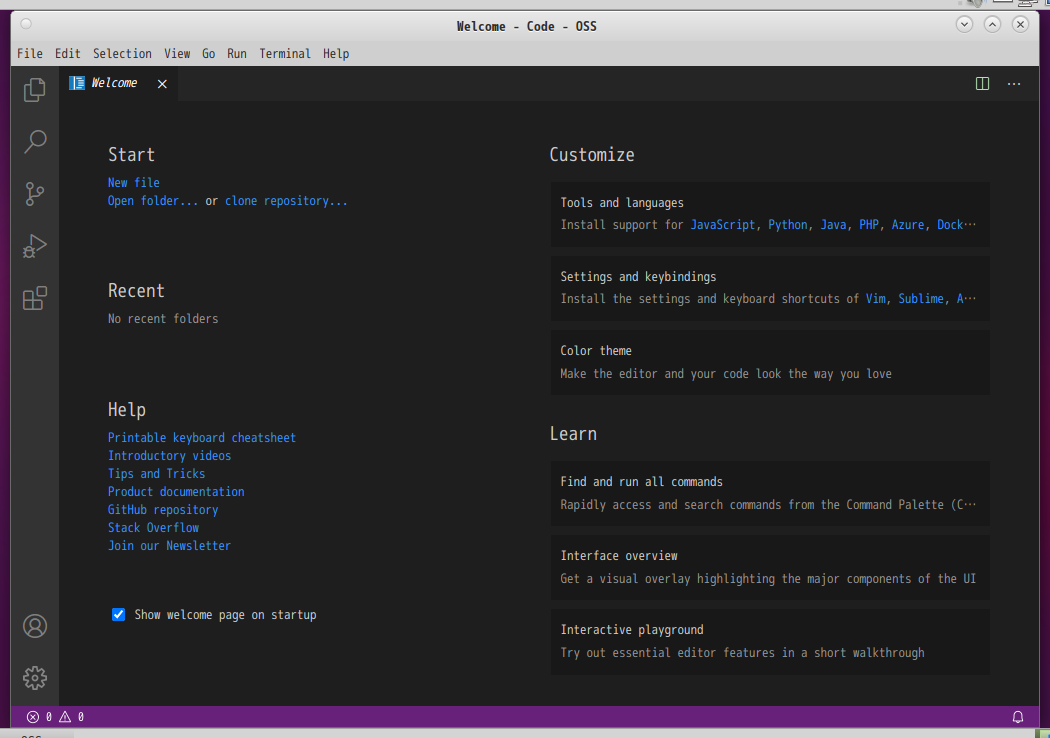Open the Manage gear icon
The width and height of the screenshot is (1050, 738).
[35, 678]
